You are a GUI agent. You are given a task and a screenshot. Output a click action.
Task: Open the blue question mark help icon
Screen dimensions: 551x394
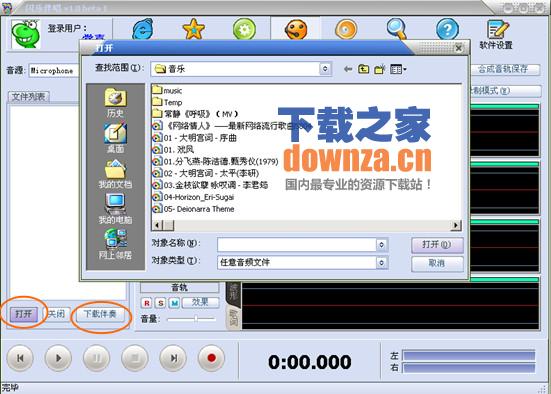(x=447, y=29)
